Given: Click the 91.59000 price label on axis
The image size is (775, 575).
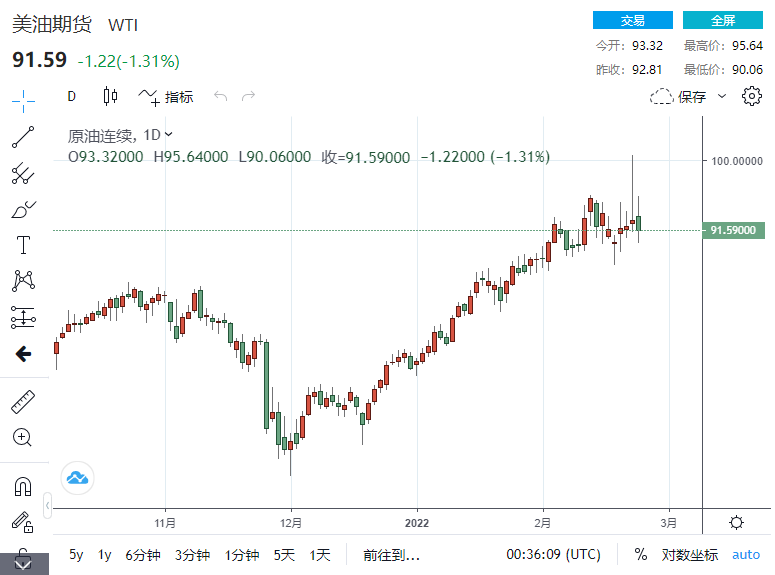Looking at the screenshot, I should coord(734,231).
